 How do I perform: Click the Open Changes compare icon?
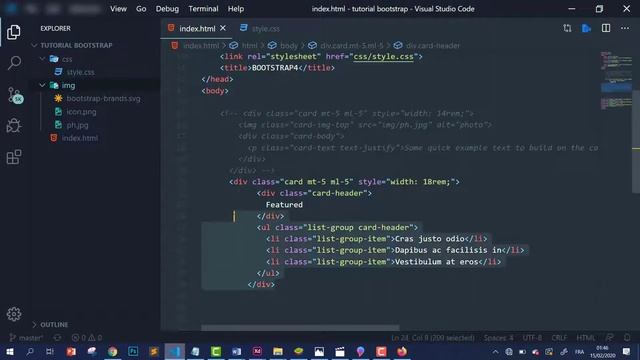567,28
